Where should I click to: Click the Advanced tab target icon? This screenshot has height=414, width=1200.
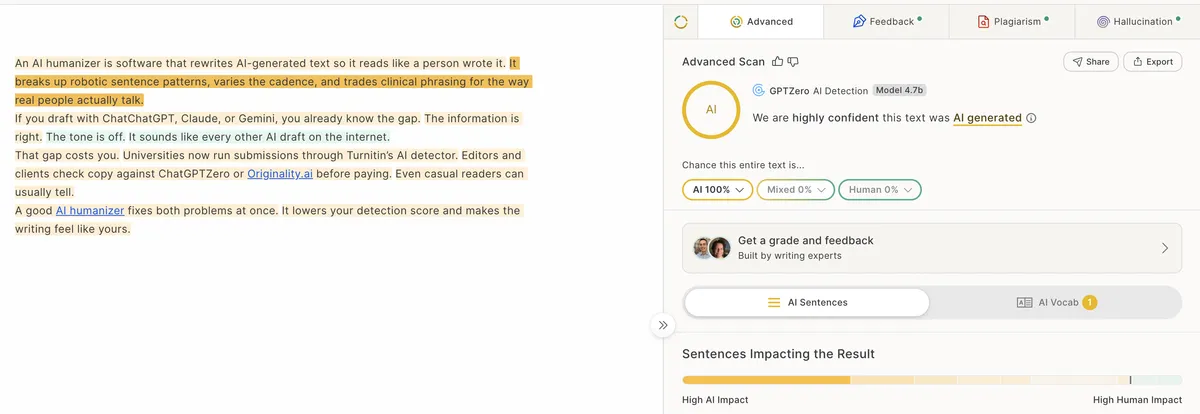click(736, 21)
